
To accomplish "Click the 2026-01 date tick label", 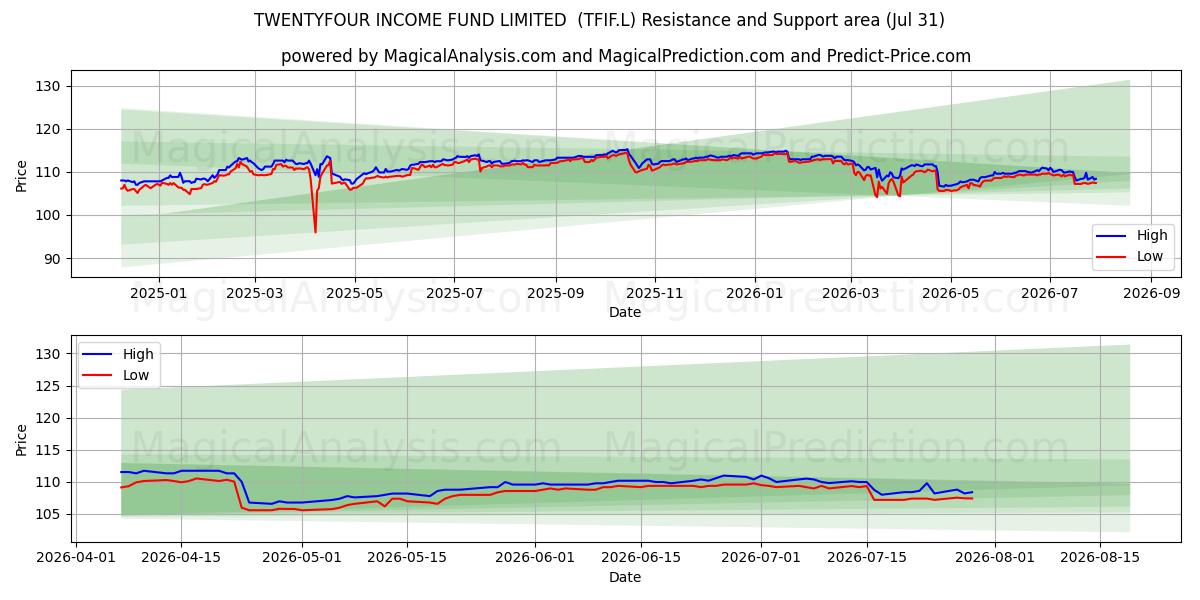I will tap(754, 294).
